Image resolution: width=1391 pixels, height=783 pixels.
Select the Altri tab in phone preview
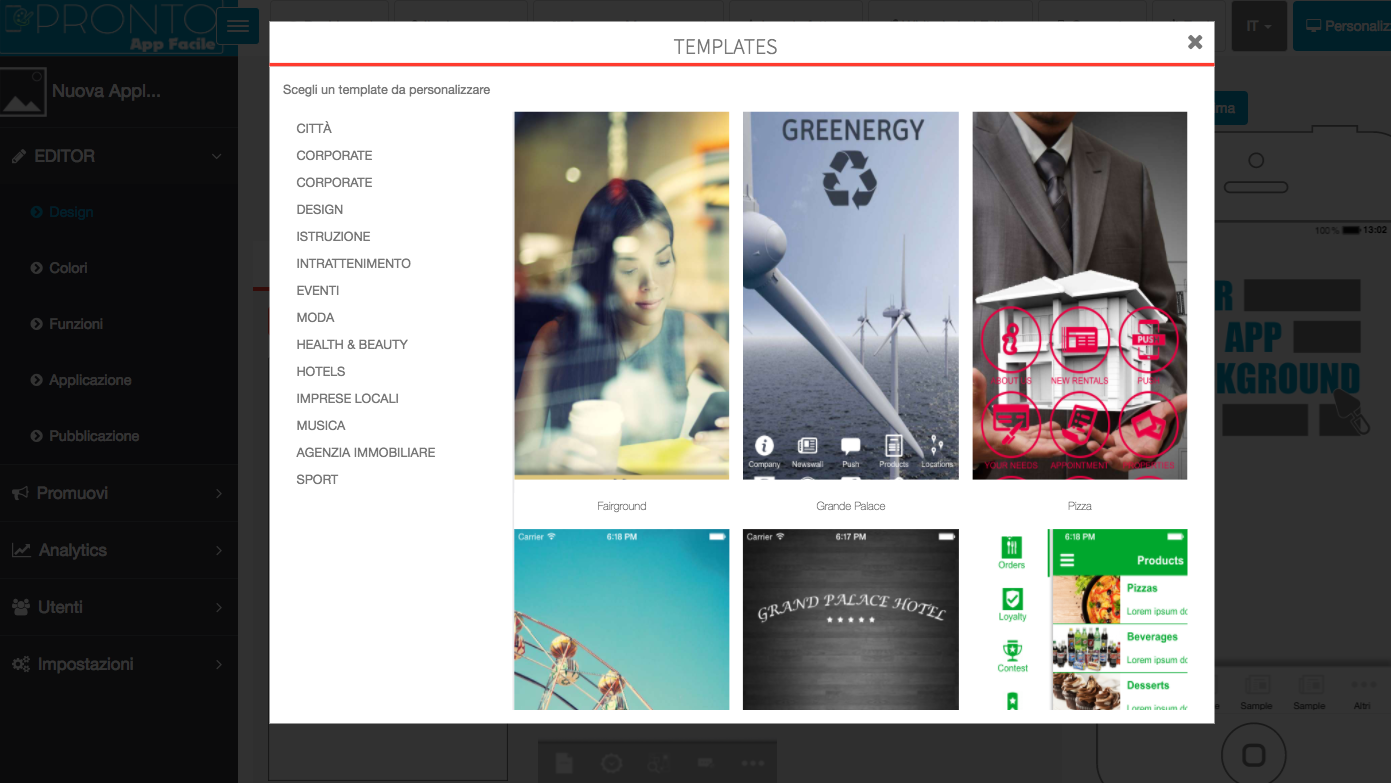pyautogui.click(x=1362, y=693)
